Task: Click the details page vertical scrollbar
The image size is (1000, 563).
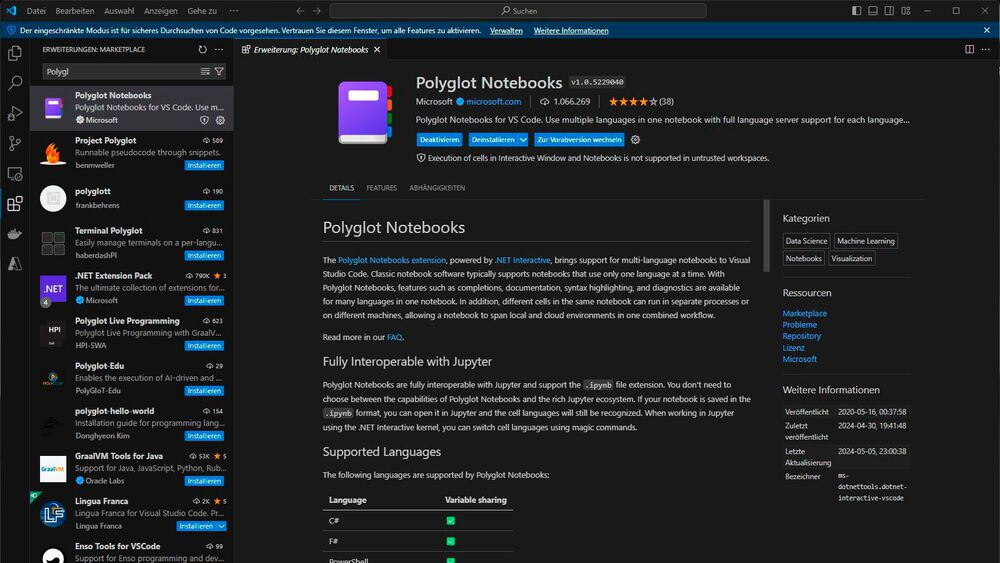Action: coord(766,236)
